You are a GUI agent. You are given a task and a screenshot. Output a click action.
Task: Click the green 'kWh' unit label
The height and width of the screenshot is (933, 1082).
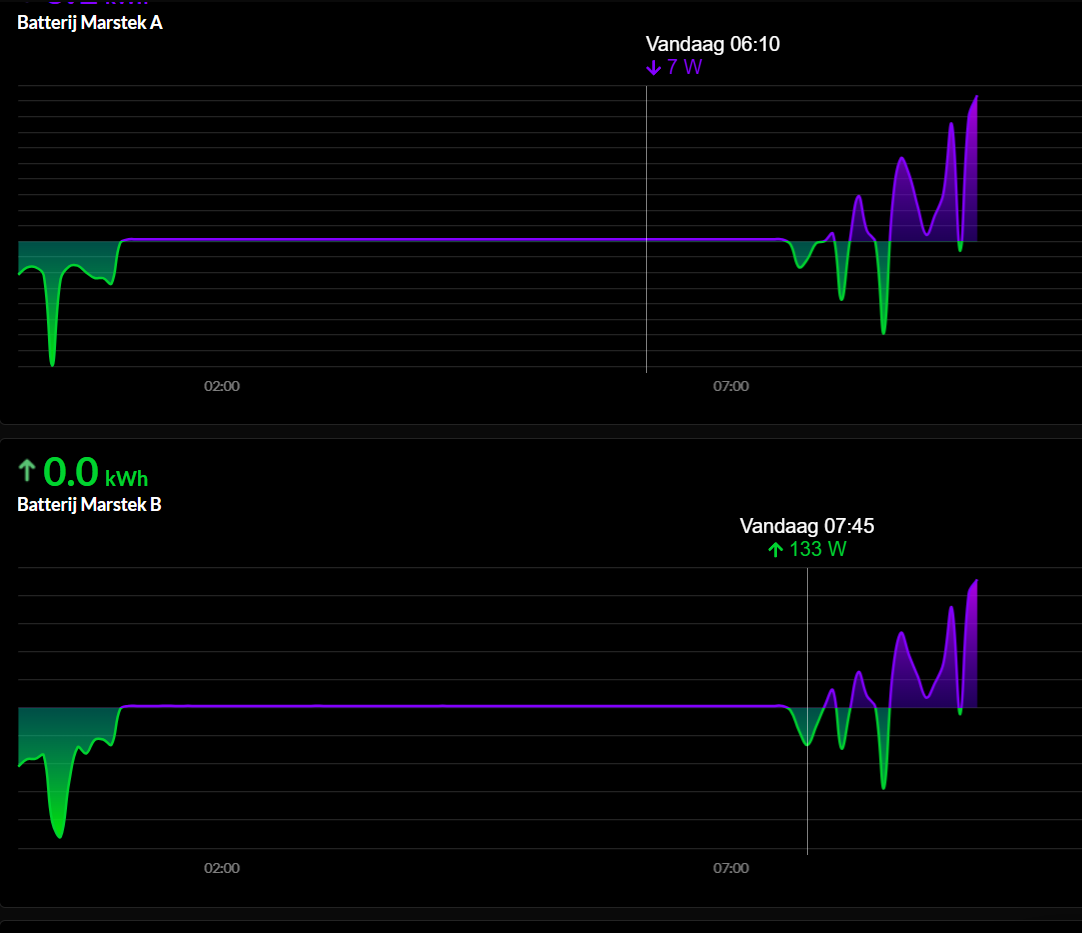[x=126, y=478]
